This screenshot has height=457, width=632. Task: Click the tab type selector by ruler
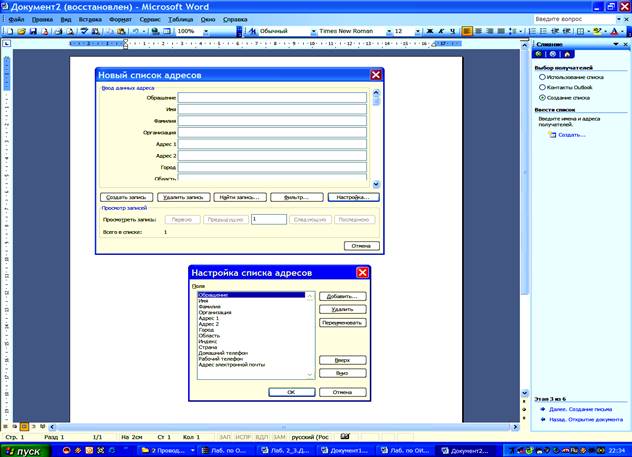click(6, 44)
